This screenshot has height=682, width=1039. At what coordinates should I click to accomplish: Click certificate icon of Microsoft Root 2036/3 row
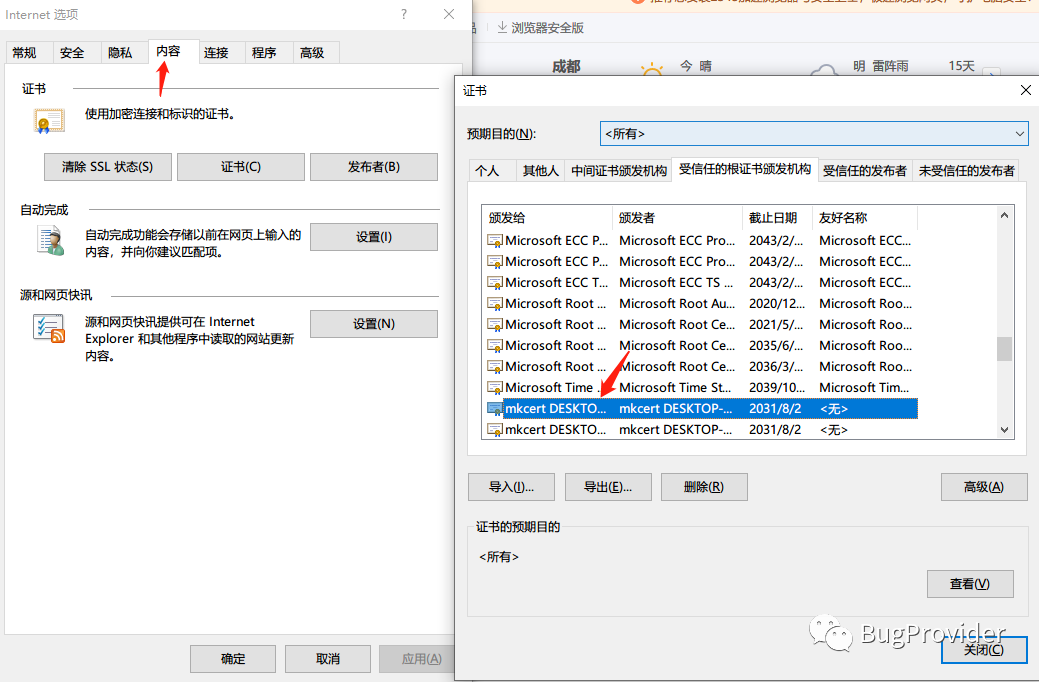494,367
